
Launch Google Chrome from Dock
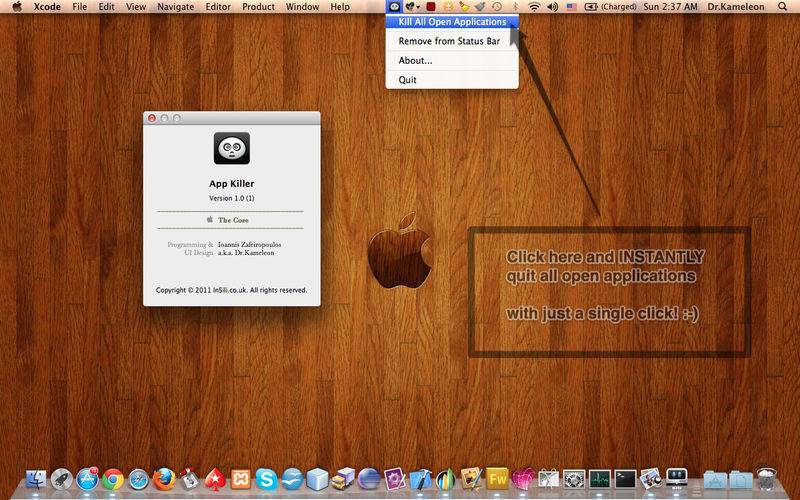click(x=113, y=480)
